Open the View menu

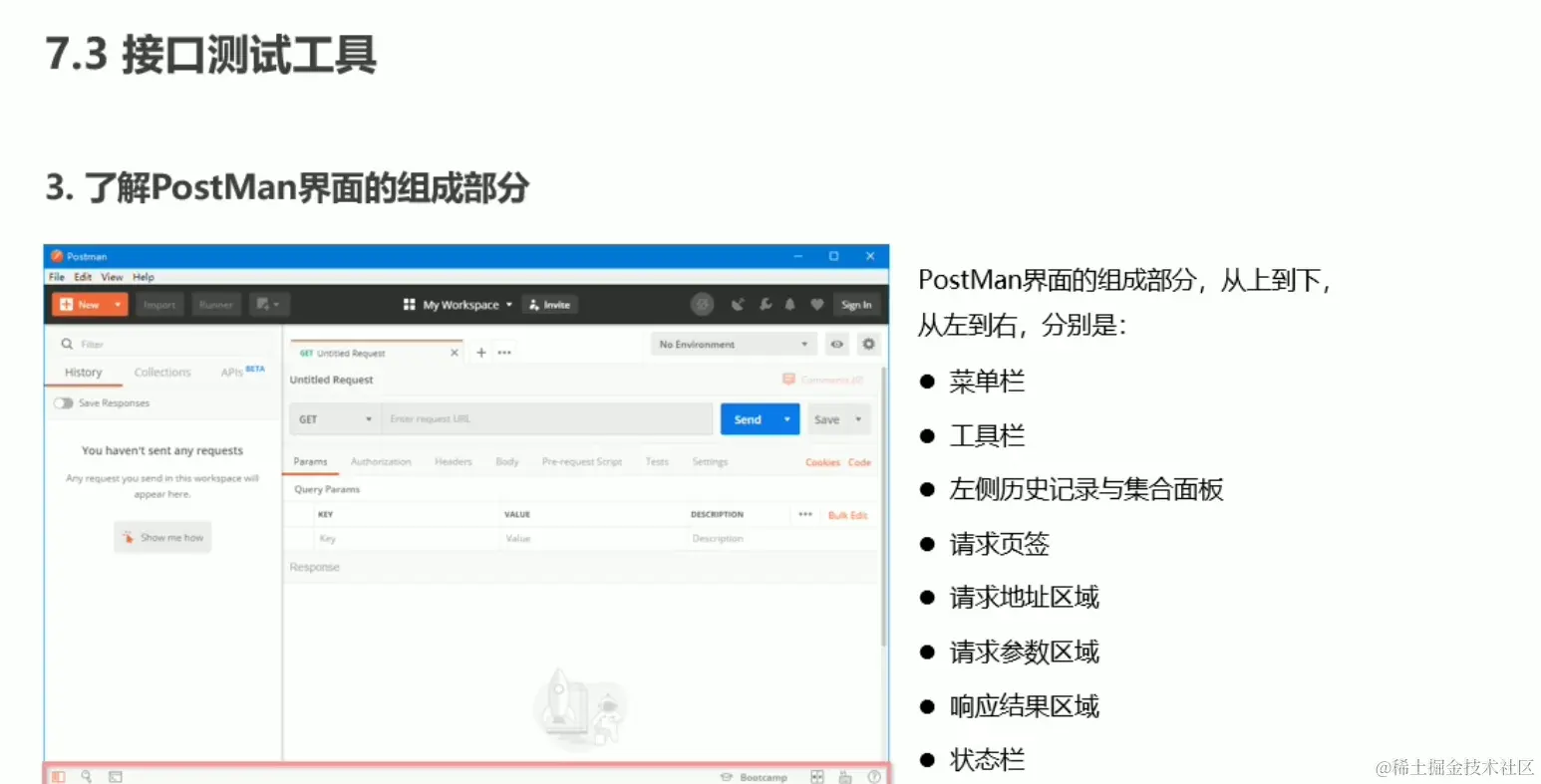112,277
